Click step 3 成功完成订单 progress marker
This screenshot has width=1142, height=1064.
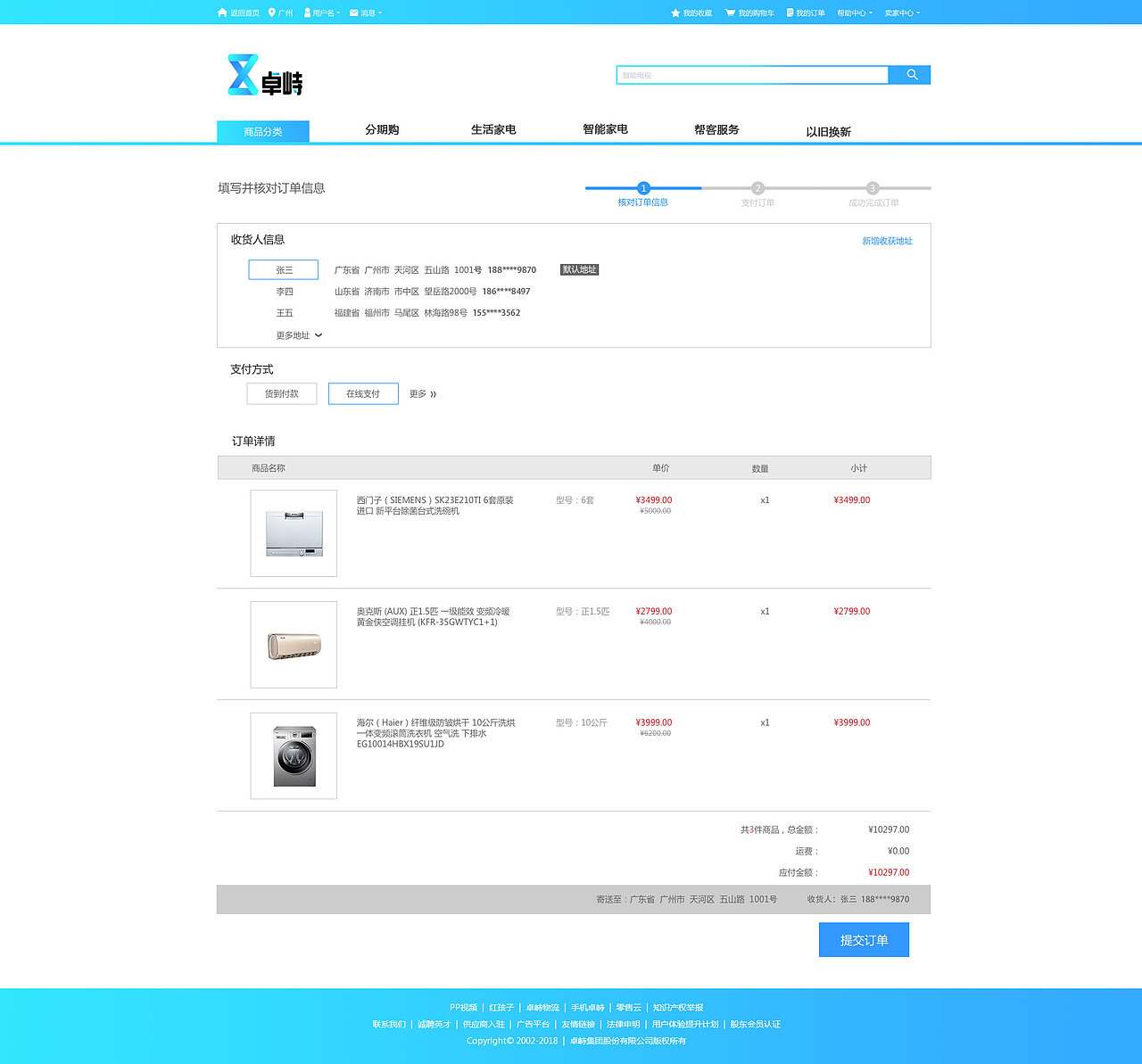873,188
